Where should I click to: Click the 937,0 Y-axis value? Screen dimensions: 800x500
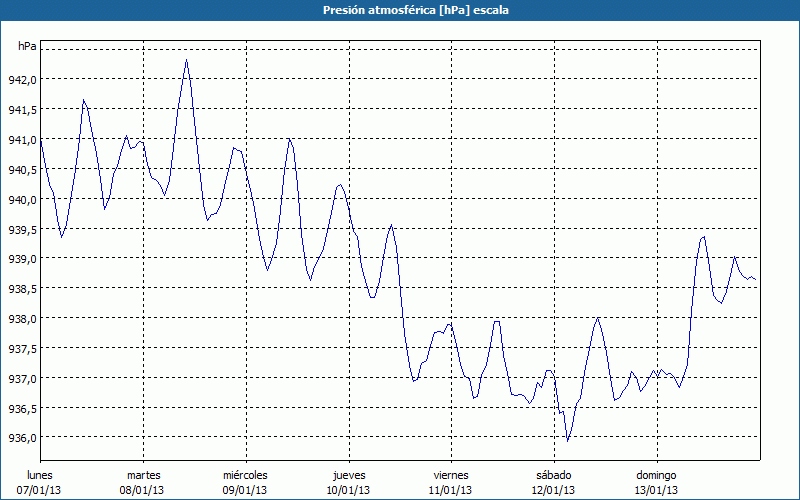click(23, 378)
